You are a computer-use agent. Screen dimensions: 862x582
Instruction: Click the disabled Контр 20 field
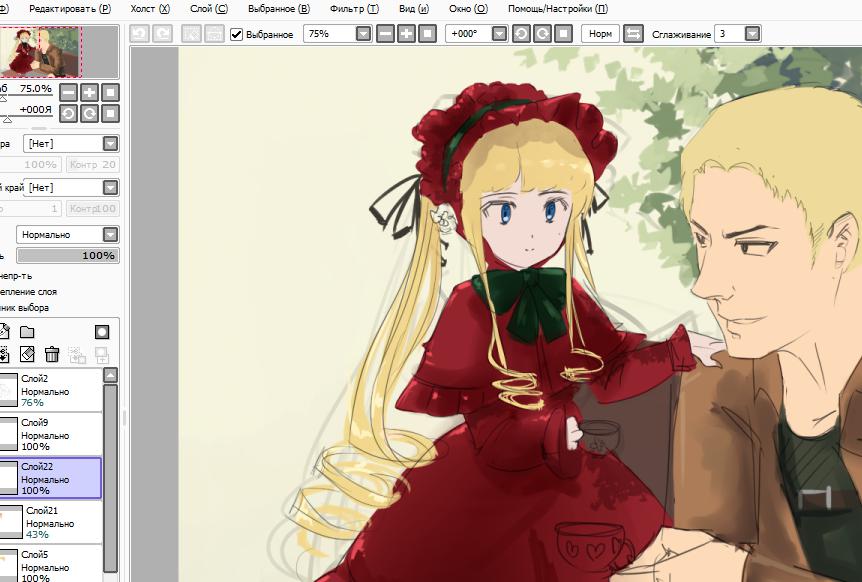pos(92,165)
